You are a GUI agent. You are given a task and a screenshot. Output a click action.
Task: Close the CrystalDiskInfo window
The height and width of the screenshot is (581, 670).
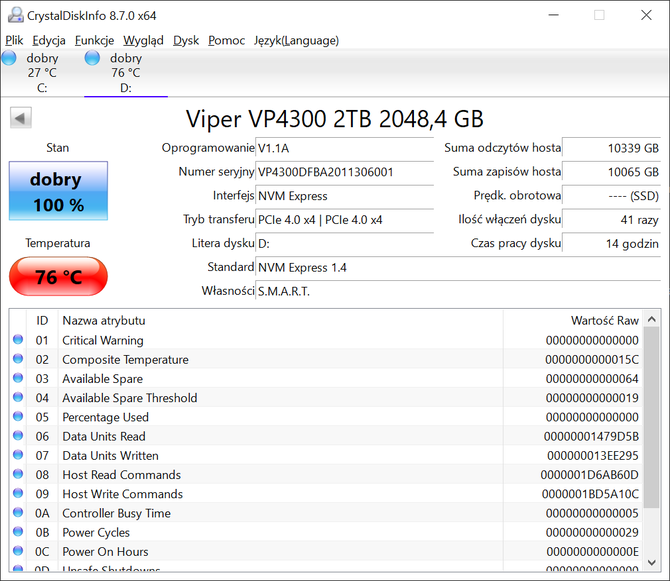[x=646, y=15]
